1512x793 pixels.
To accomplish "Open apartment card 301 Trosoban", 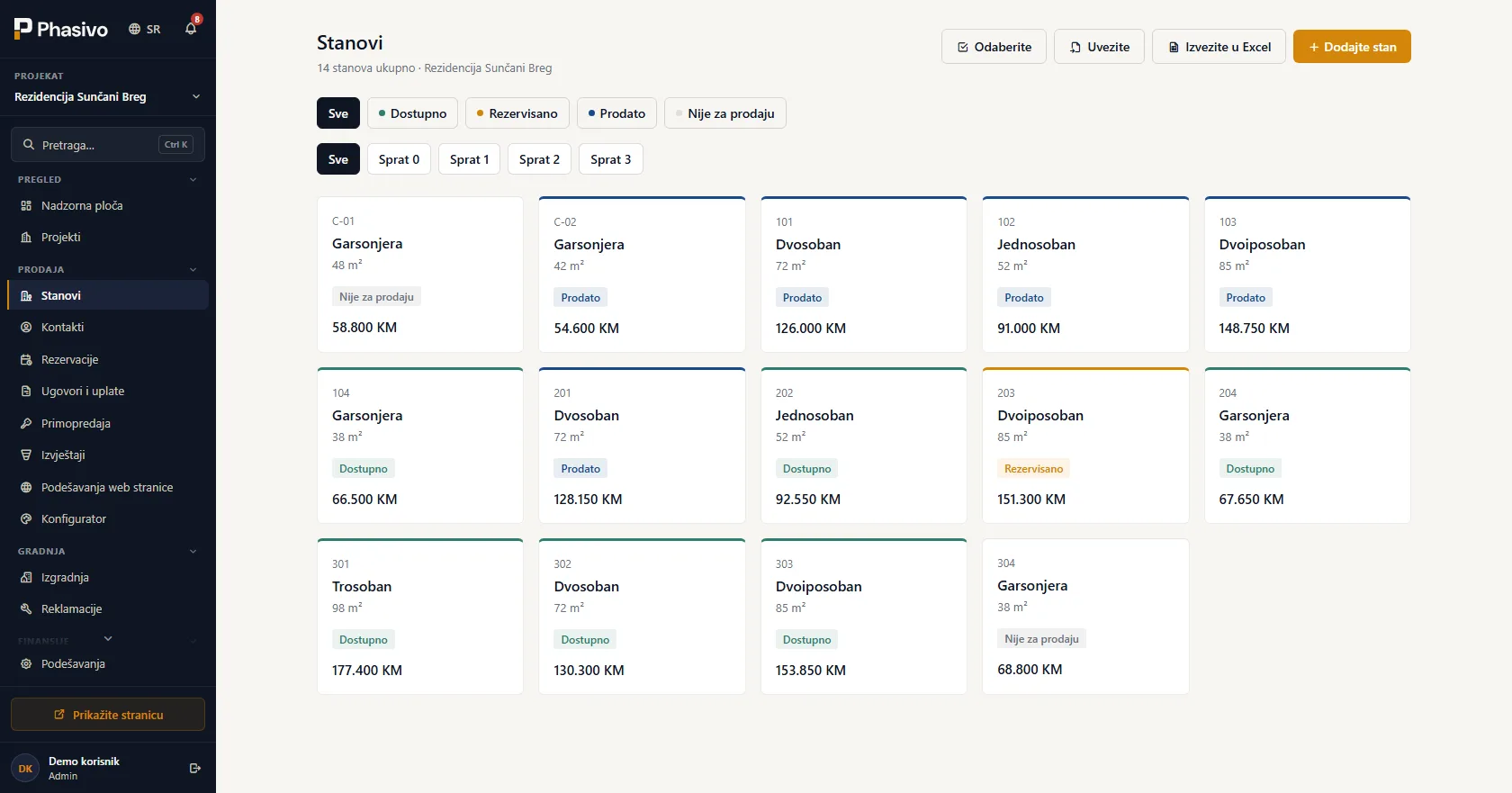I will [x=420, y=617].
